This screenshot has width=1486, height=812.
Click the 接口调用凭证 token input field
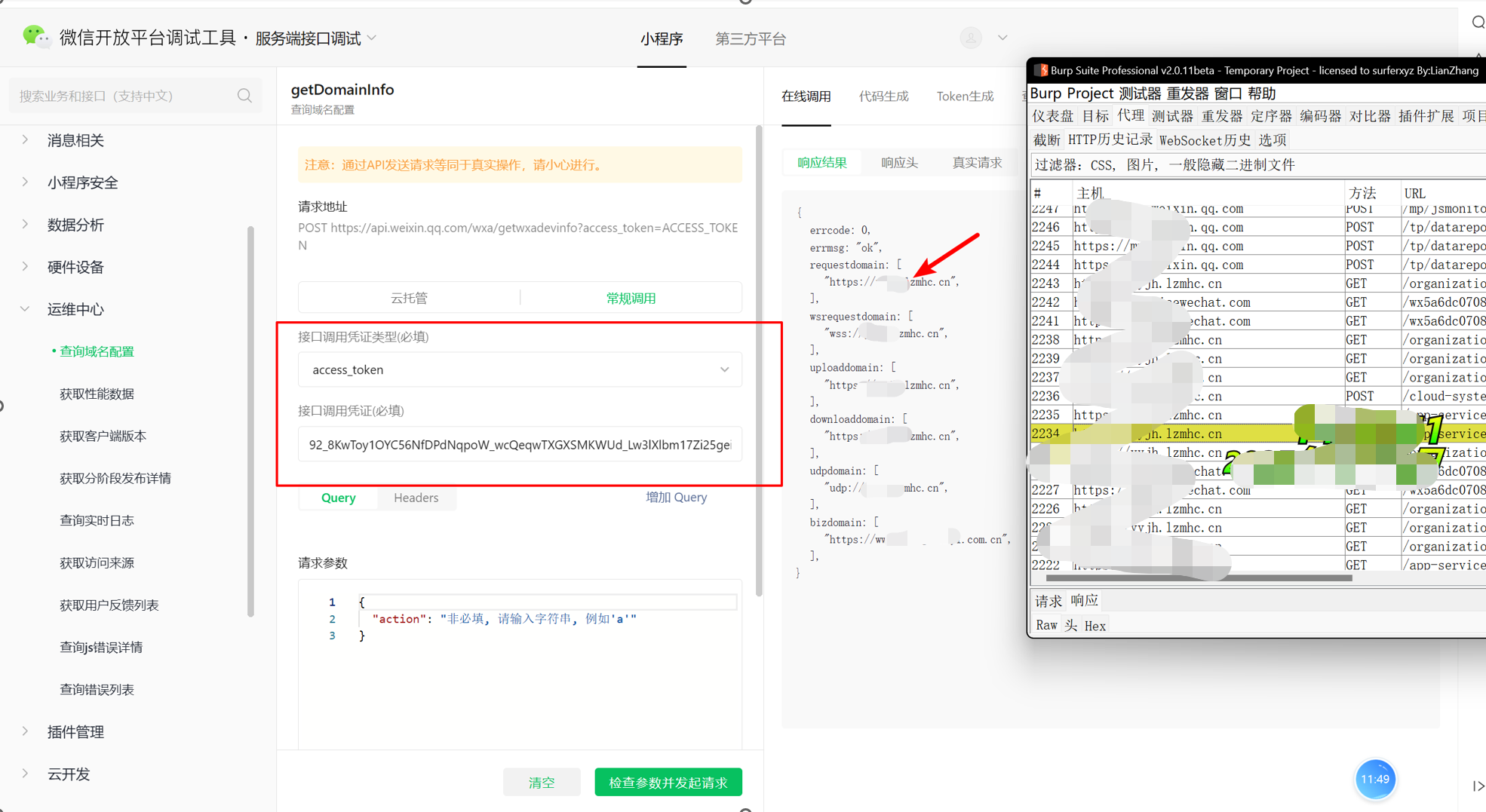pos(520,444)
